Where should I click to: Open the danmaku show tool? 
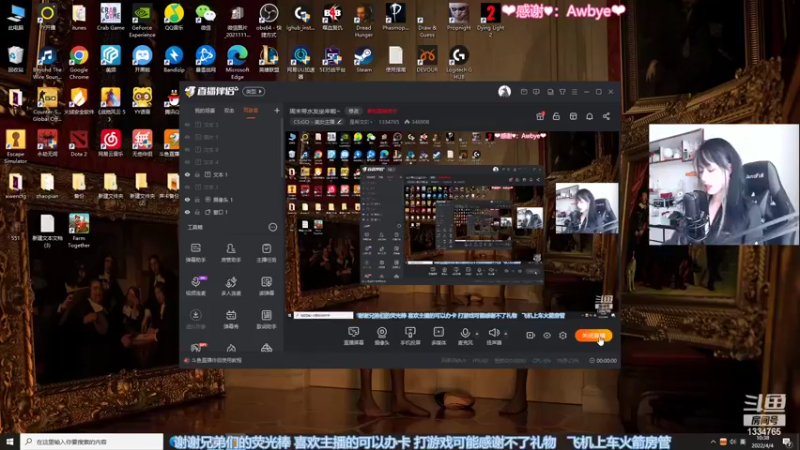231,319
